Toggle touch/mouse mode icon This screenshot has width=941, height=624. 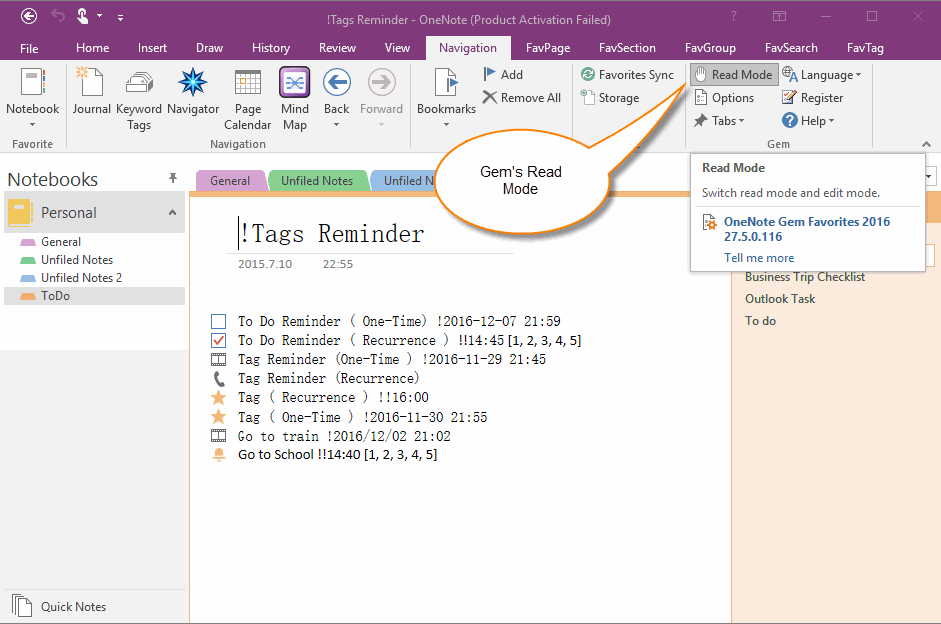click(82, 16)
